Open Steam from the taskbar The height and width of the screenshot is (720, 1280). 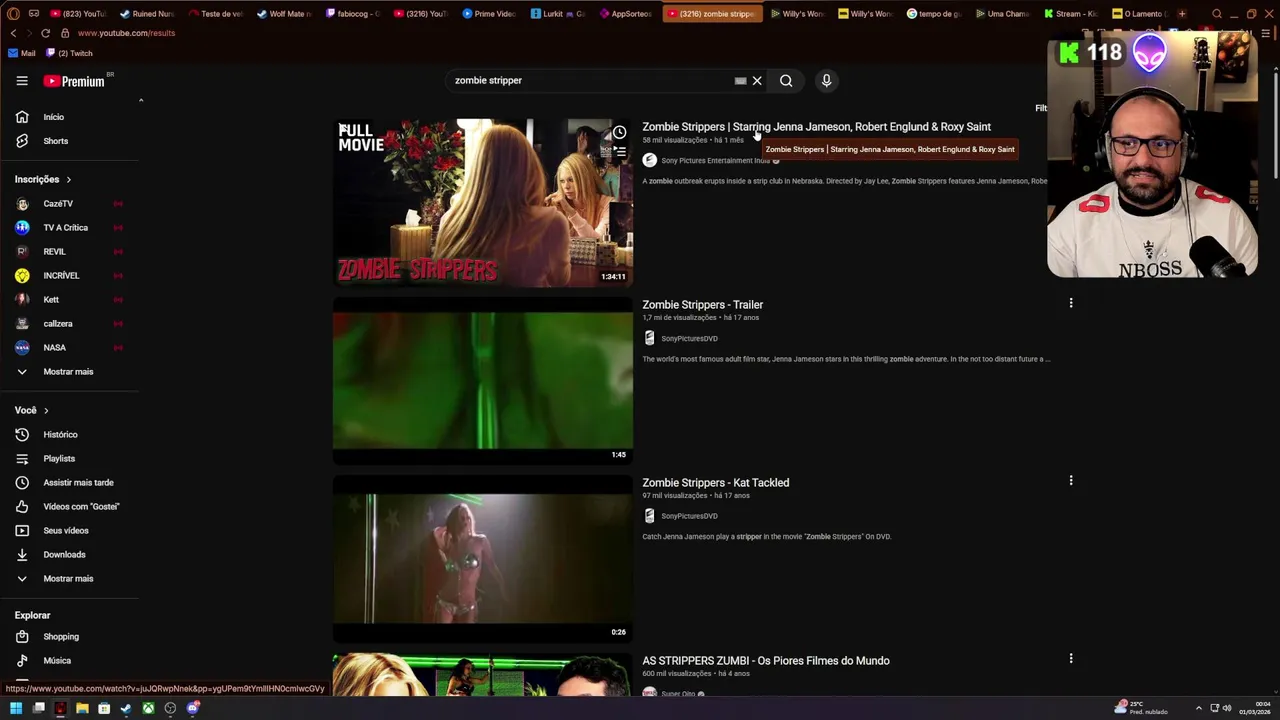[x=126, y=709]
